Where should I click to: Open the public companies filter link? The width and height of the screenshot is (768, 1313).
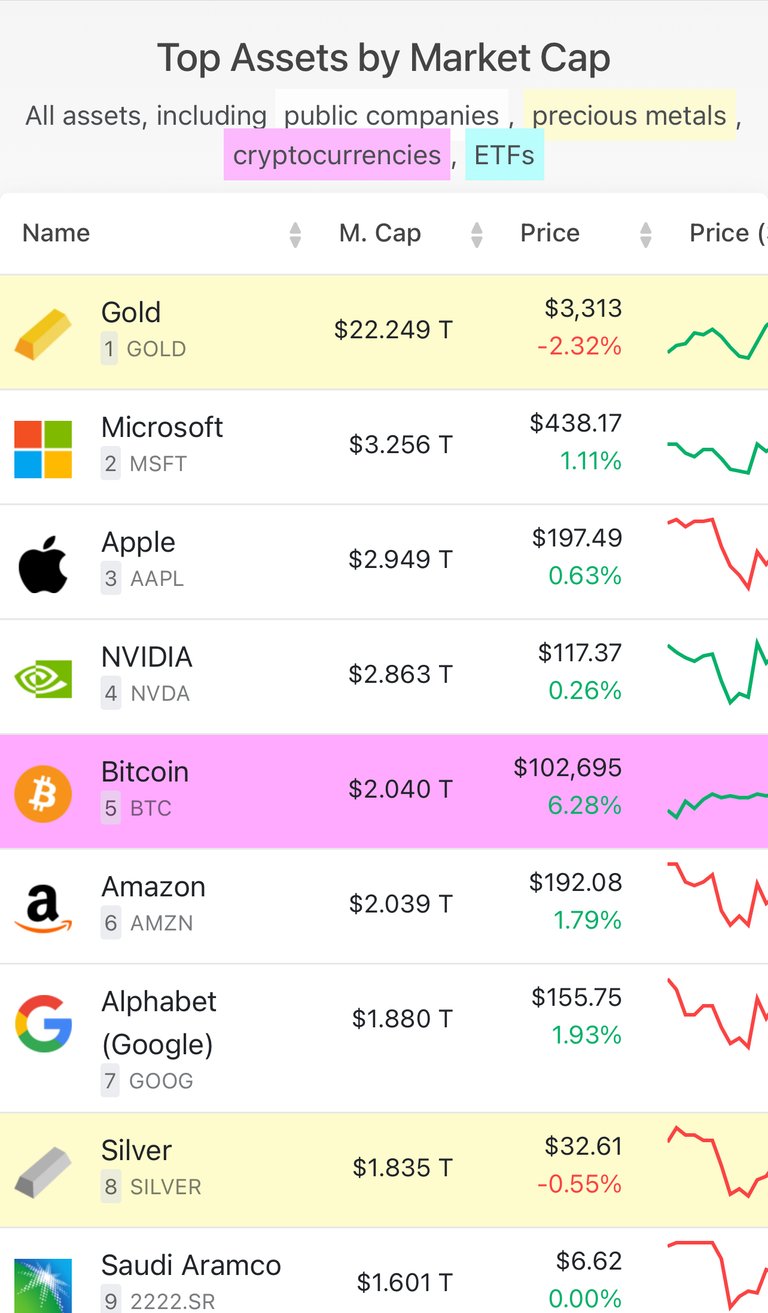point(391,115)
